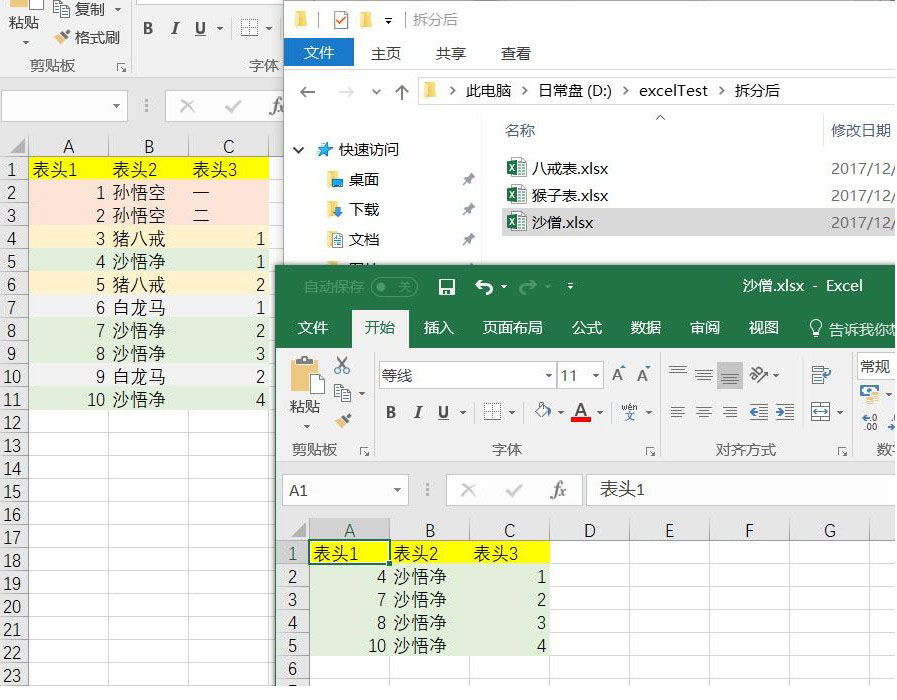Open the font size dropdown
Viewport: 897px width, 700px height.
pyautogui.click(x=596, y=376)
